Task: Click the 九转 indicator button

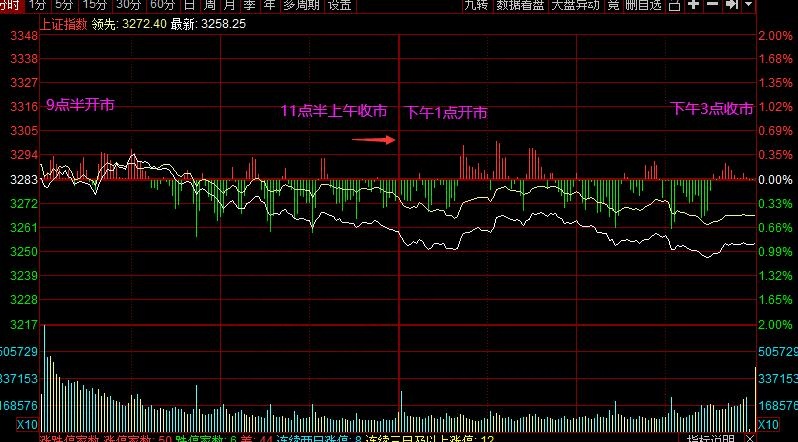Action: [x=477, y=5]
